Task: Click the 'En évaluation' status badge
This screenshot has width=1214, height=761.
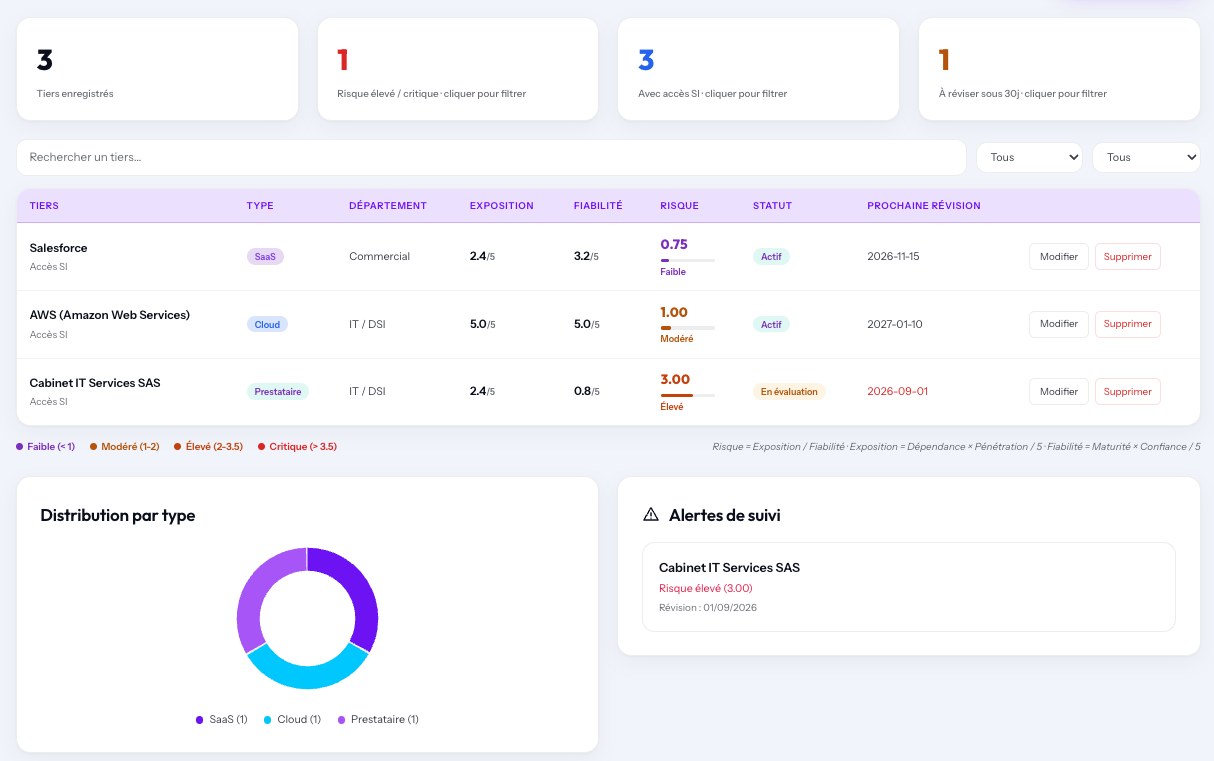Action: (789, 392)
